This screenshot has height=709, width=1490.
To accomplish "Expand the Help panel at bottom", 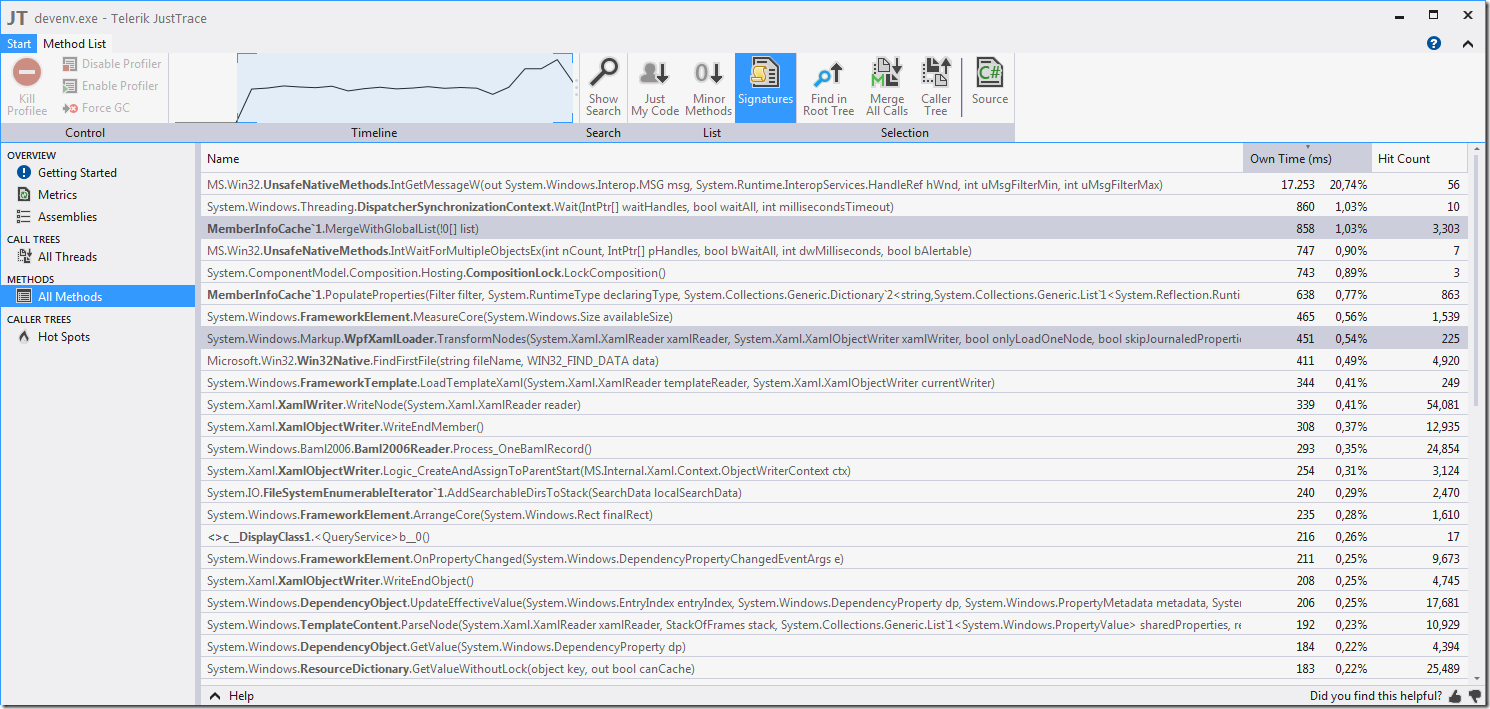I will tap(232, 696).
